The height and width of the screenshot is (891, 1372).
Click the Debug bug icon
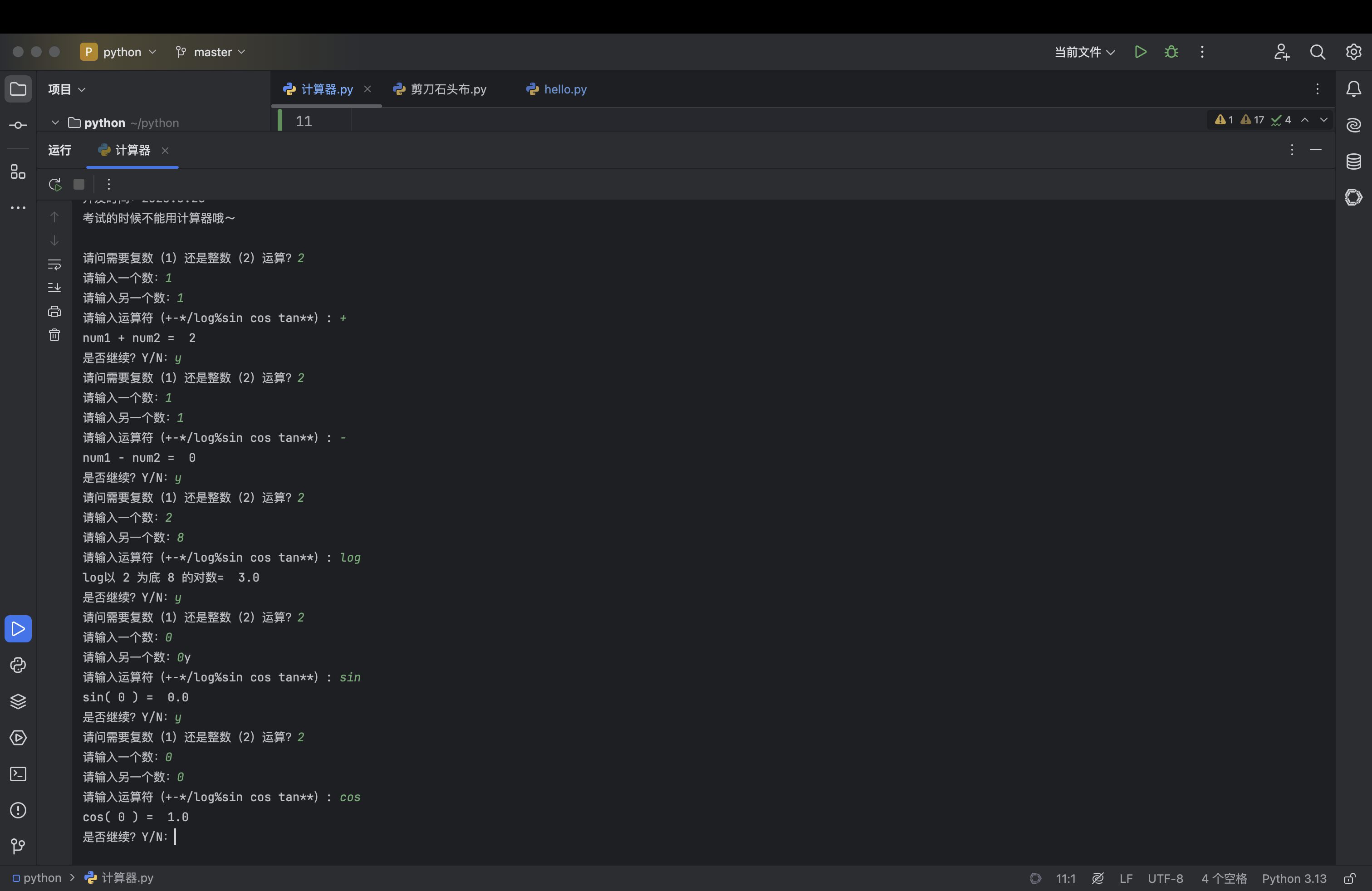click(1171, 52)
